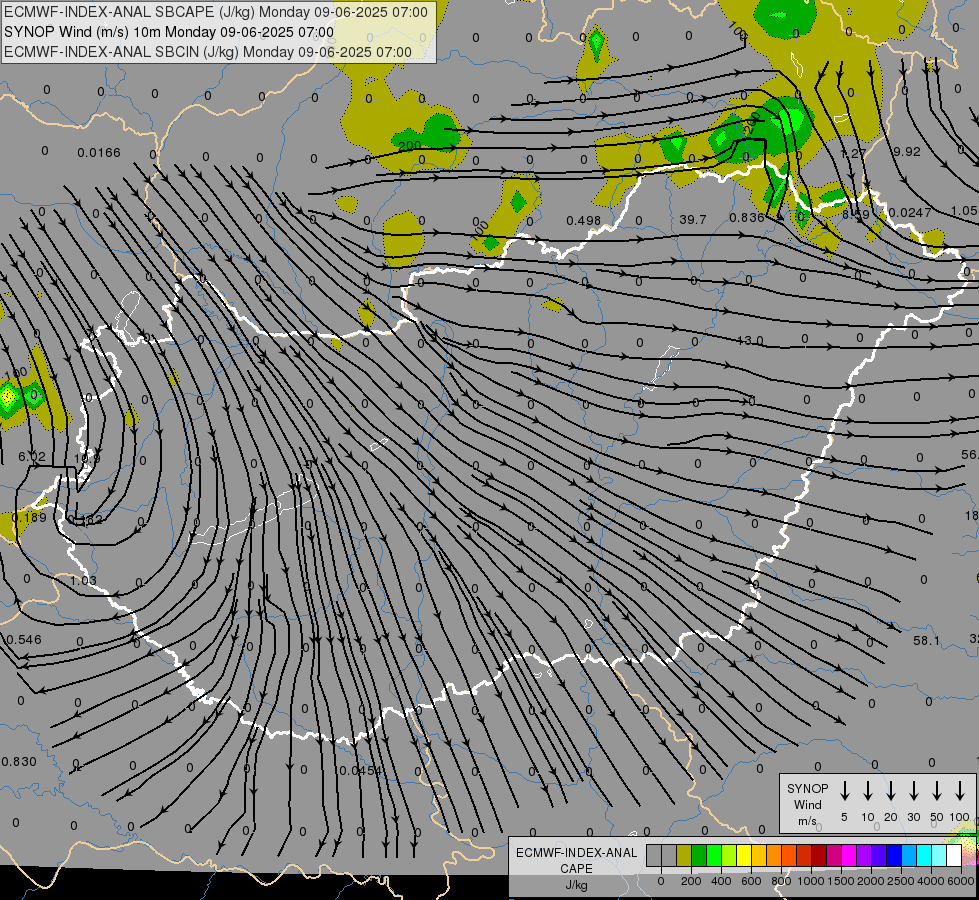The image size is (979, 900).
Task: Pick the dark green CAPE legend swatch
Action: [699, 856]
